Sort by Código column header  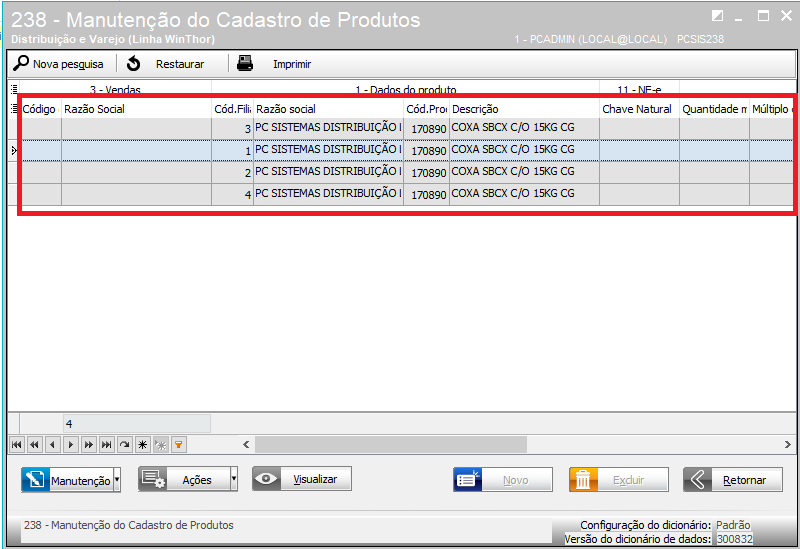coord(40,109)
